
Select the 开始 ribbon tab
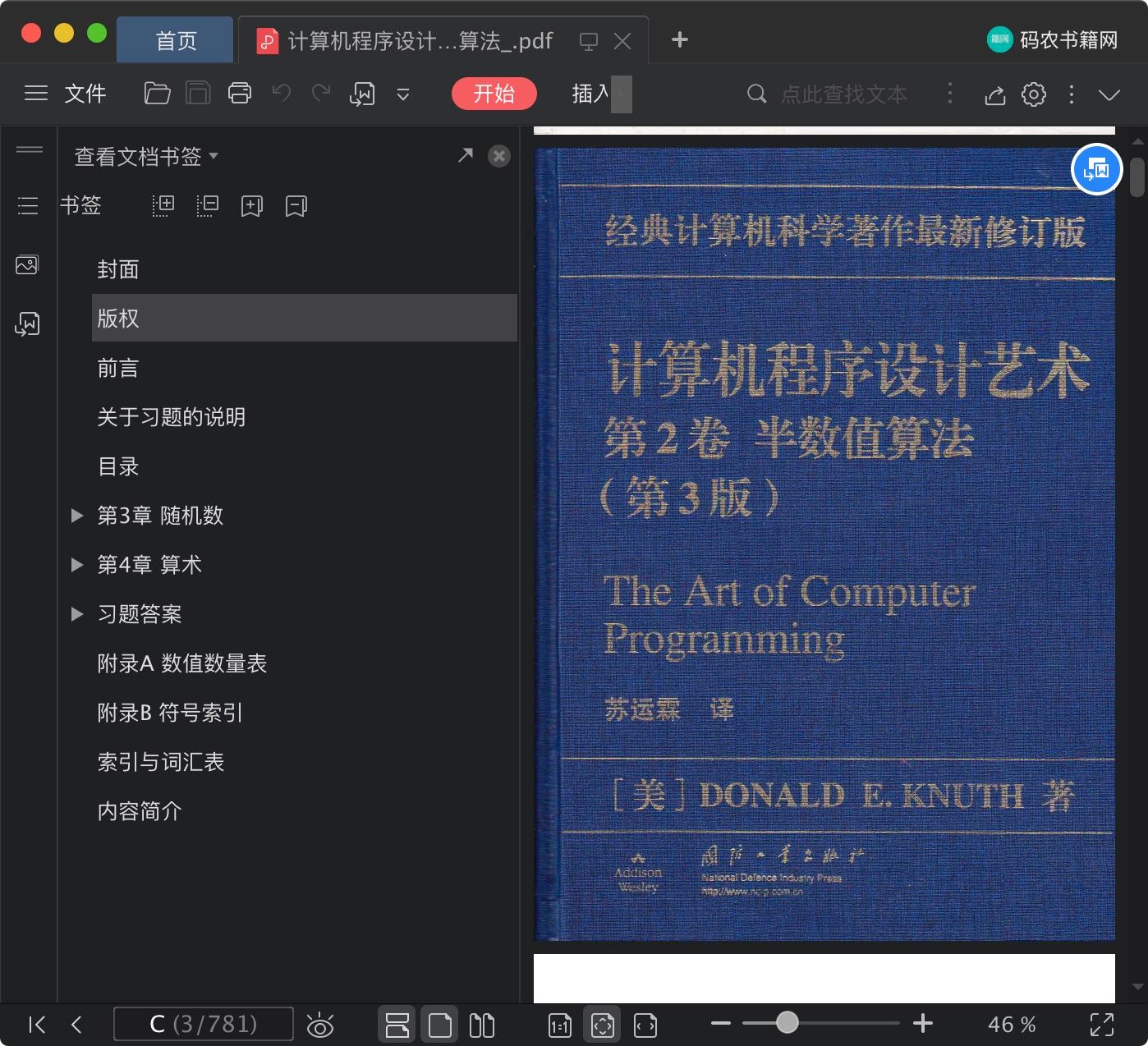(494, 94)
